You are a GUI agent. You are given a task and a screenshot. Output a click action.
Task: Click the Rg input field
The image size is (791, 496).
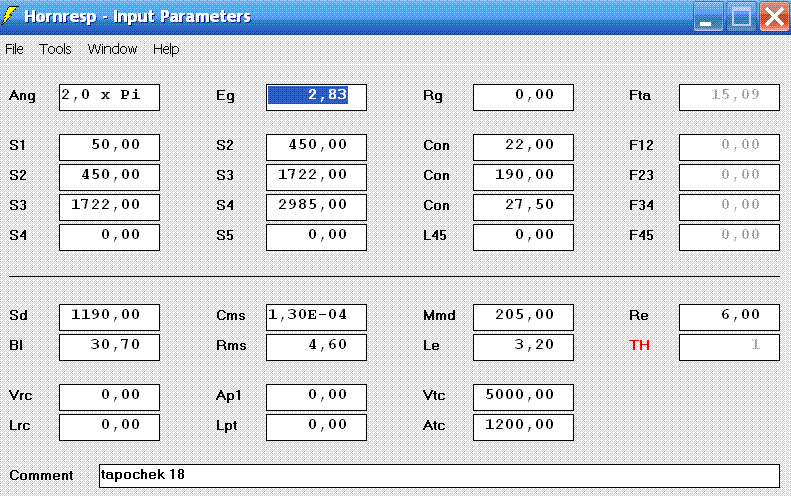[x=523, y=97]
